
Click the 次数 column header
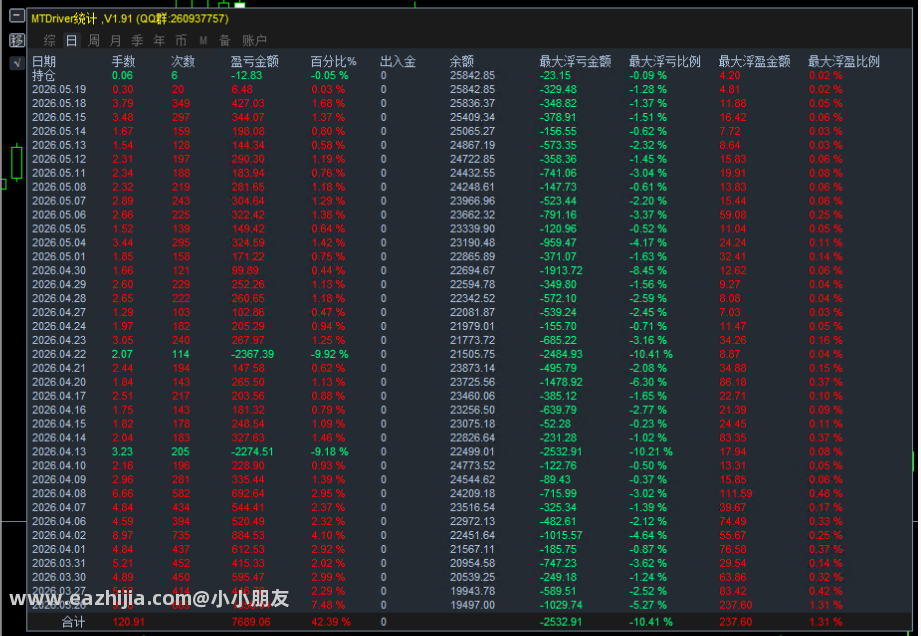[183, 62]
